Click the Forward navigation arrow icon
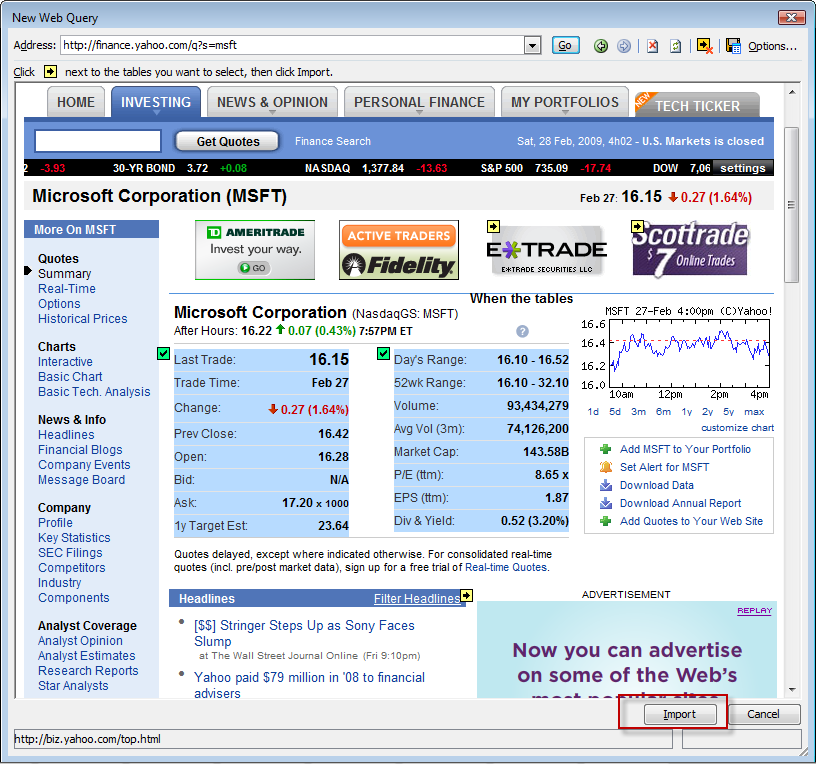 pyautogui.click(x=623, y=46)
